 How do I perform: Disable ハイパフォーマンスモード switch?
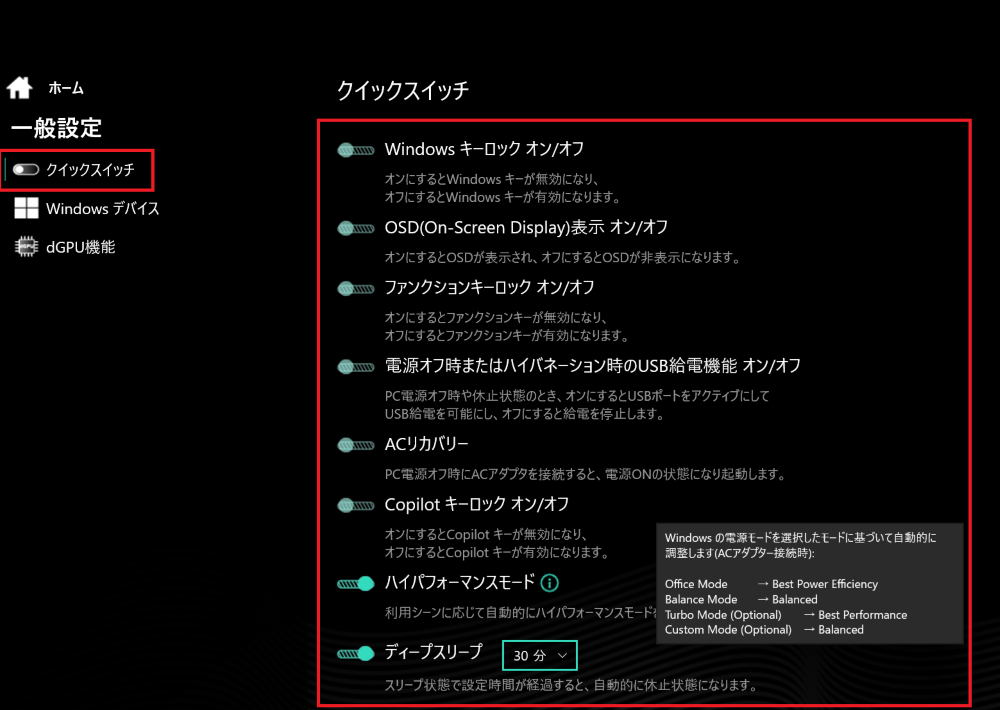point(355,583)
